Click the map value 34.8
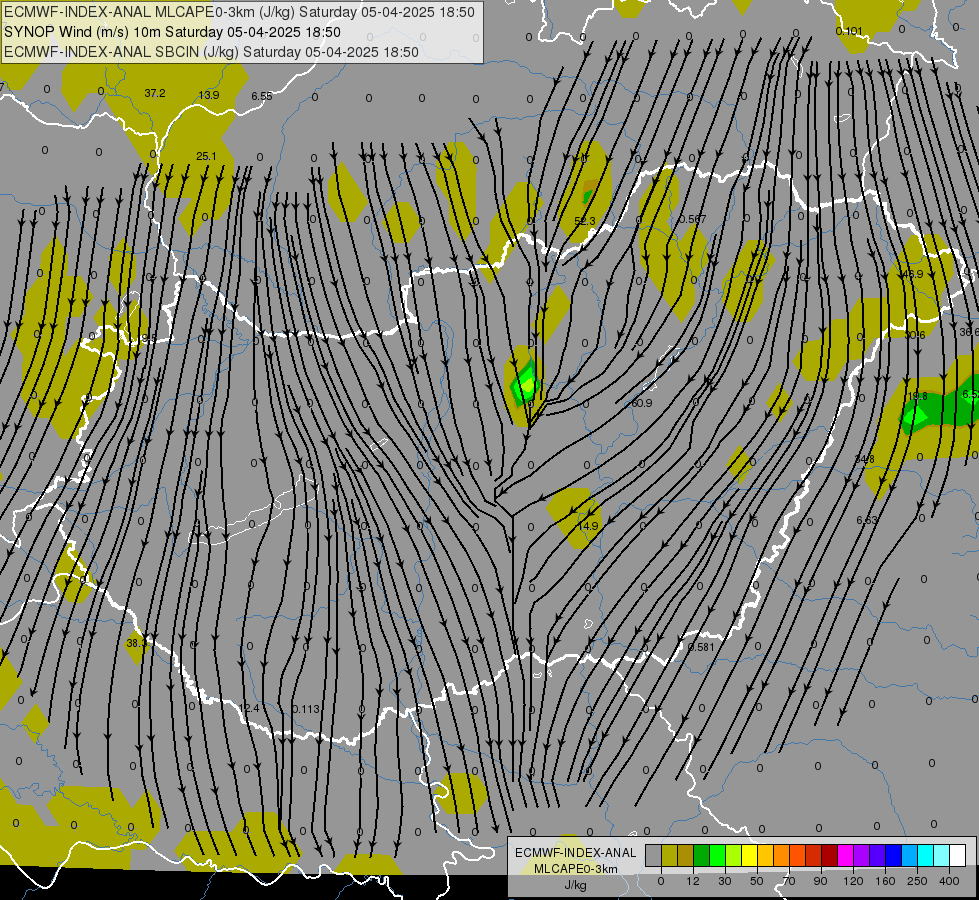Viewport: 979px width, 900px height. point(864,460)
